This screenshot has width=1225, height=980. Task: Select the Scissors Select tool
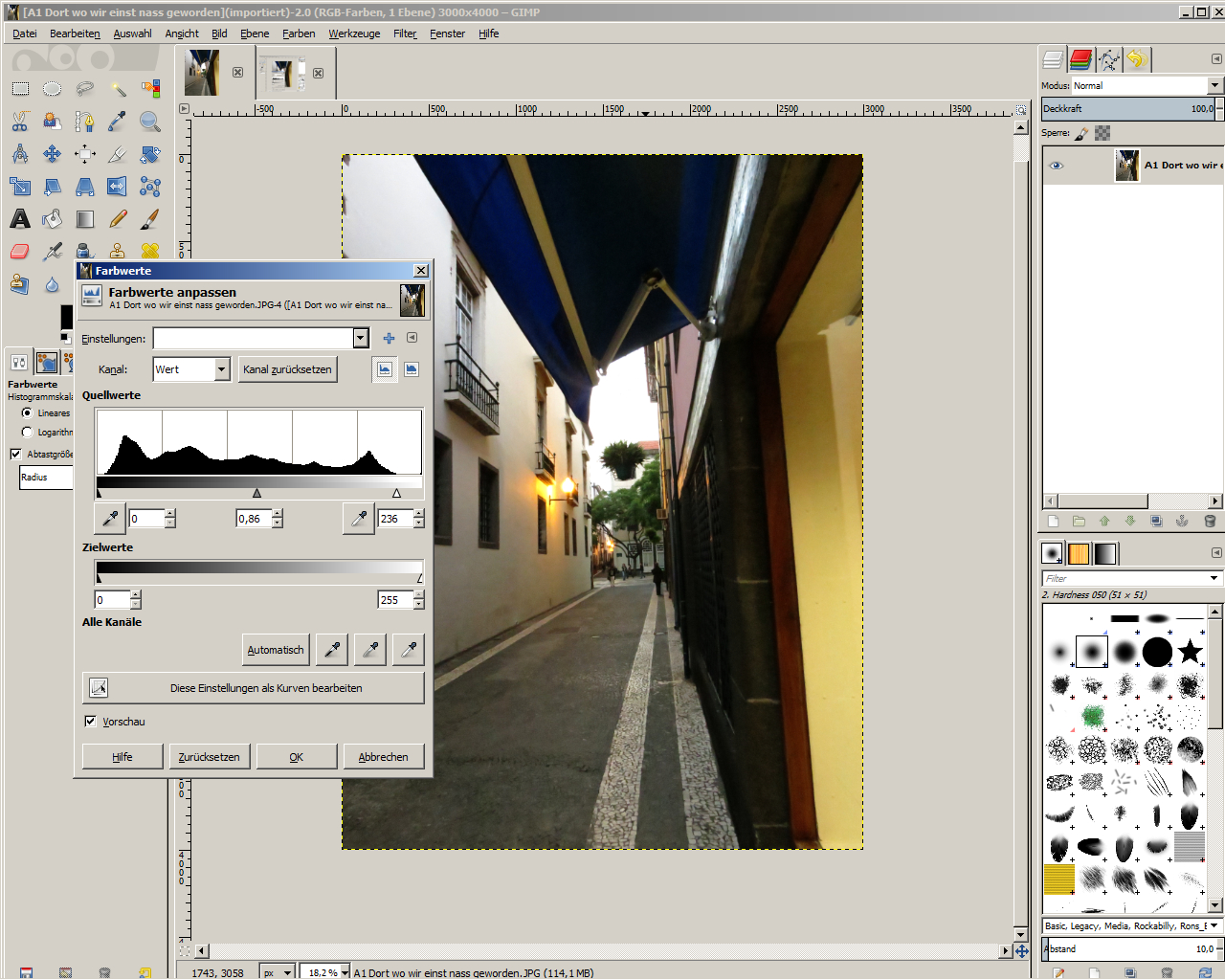click(20, 122)
